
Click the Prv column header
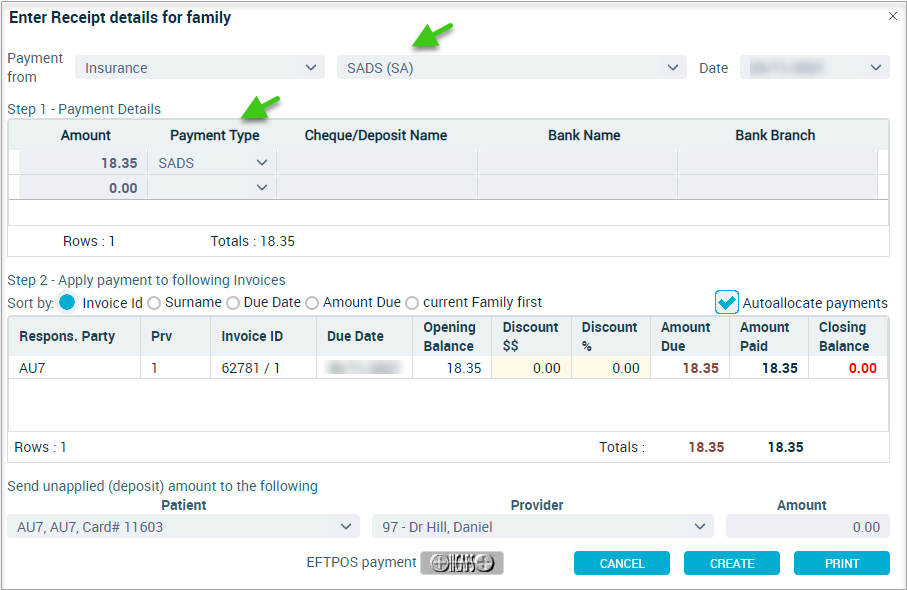[x=175, y=336]
